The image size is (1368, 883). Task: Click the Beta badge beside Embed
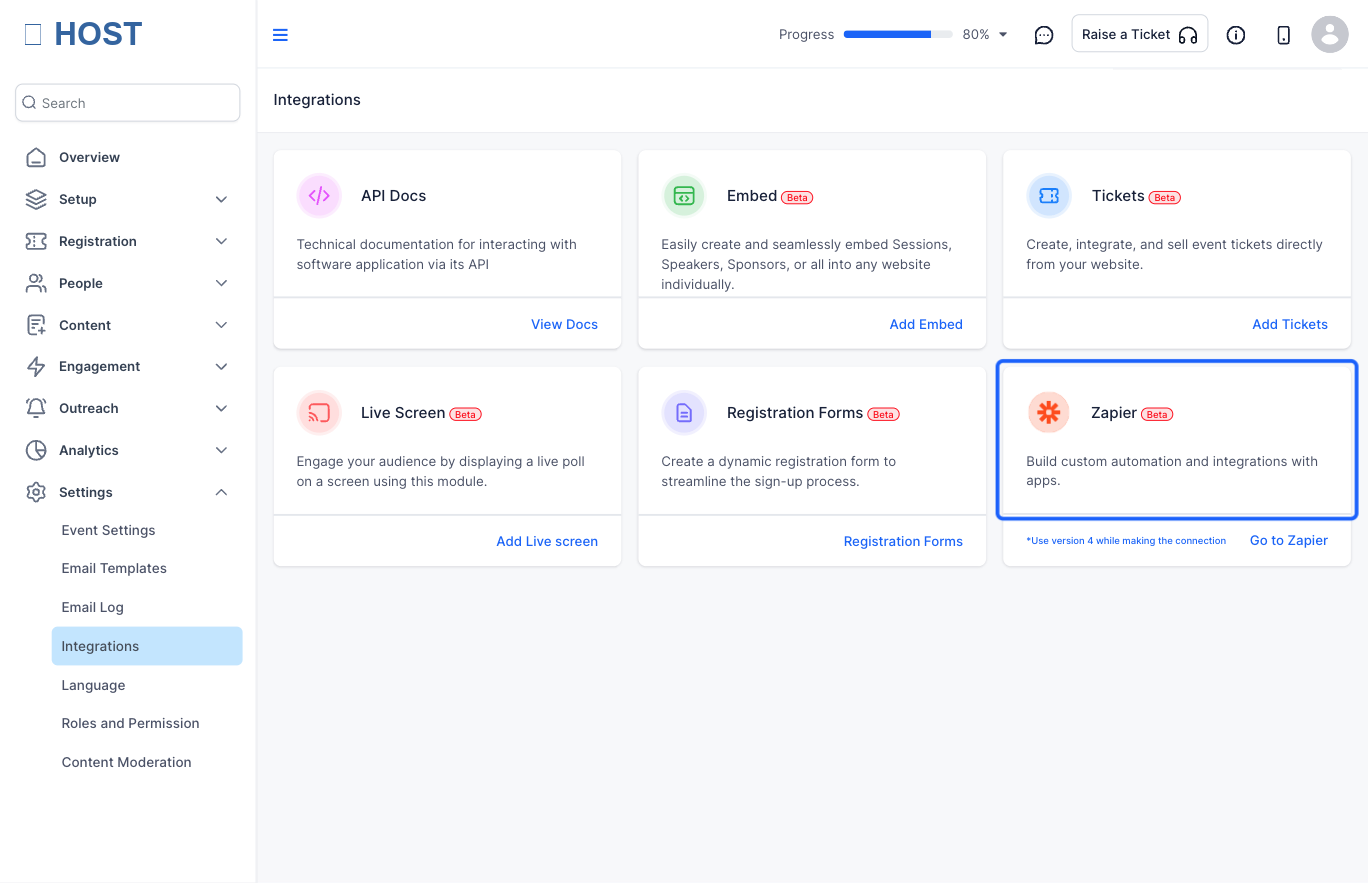[x=797, y=197]
